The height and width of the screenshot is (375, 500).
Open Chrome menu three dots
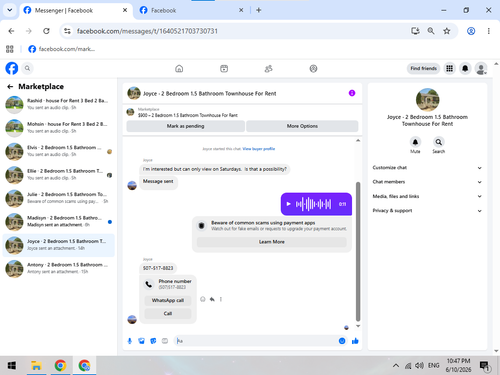pyautogui.click(x=489, y=31)
